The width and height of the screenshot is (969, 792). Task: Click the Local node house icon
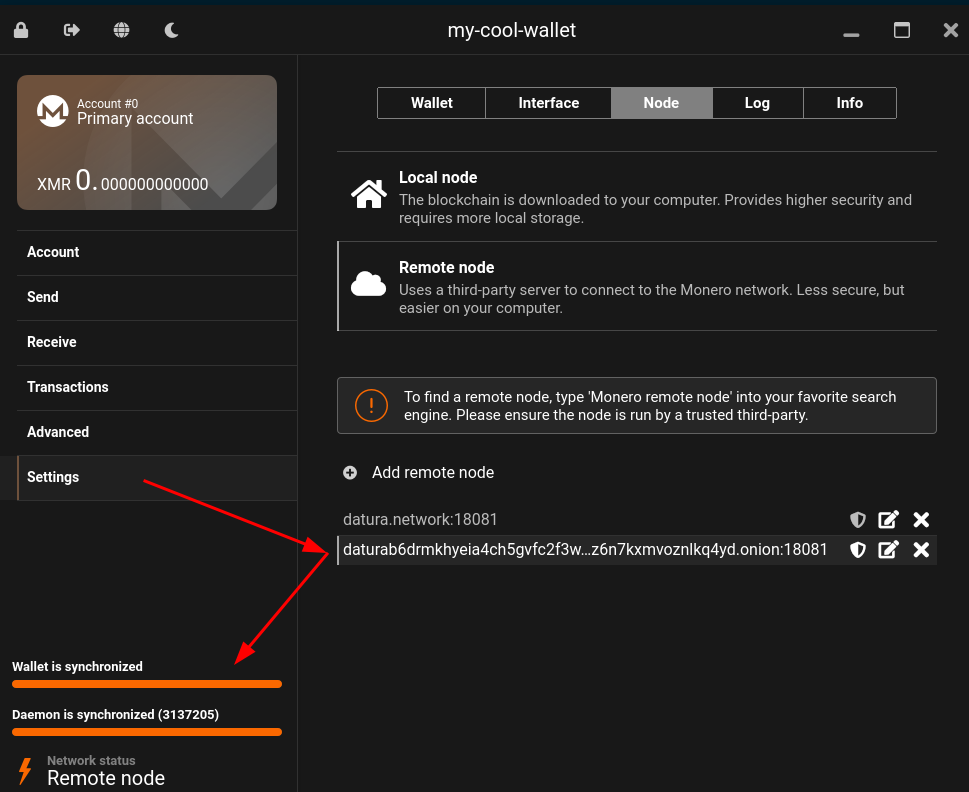coord(369,195)
